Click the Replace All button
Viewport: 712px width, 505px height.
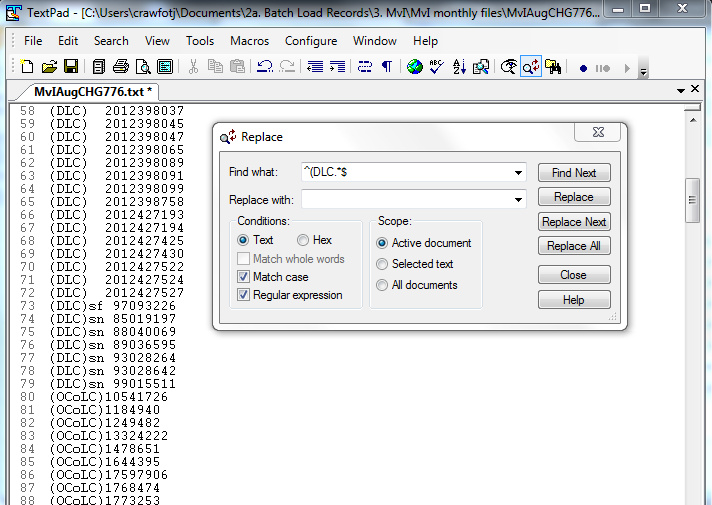[x=574, y=246]
